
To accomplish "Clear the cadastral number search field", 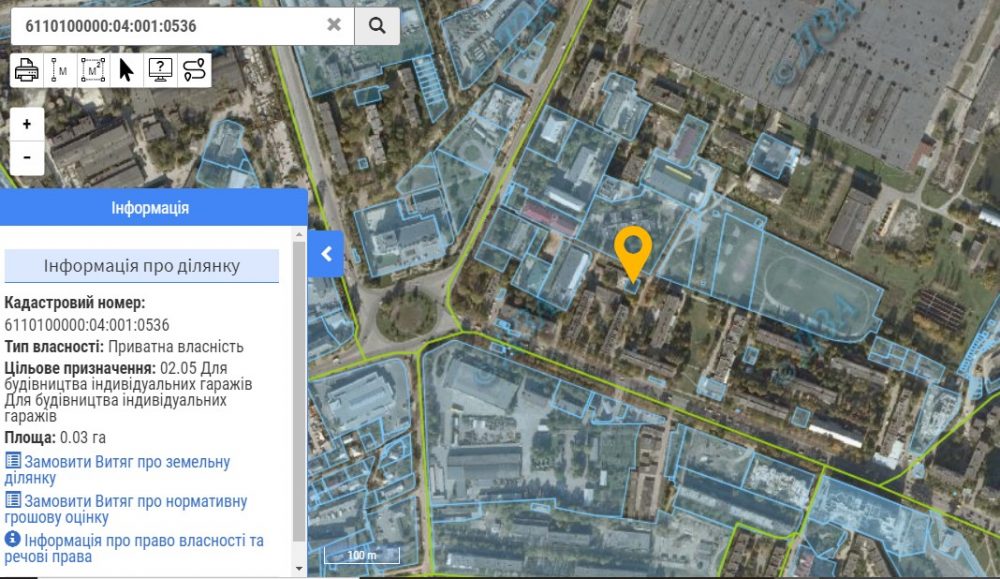I will pyautogui.click(x=334, y=25).
